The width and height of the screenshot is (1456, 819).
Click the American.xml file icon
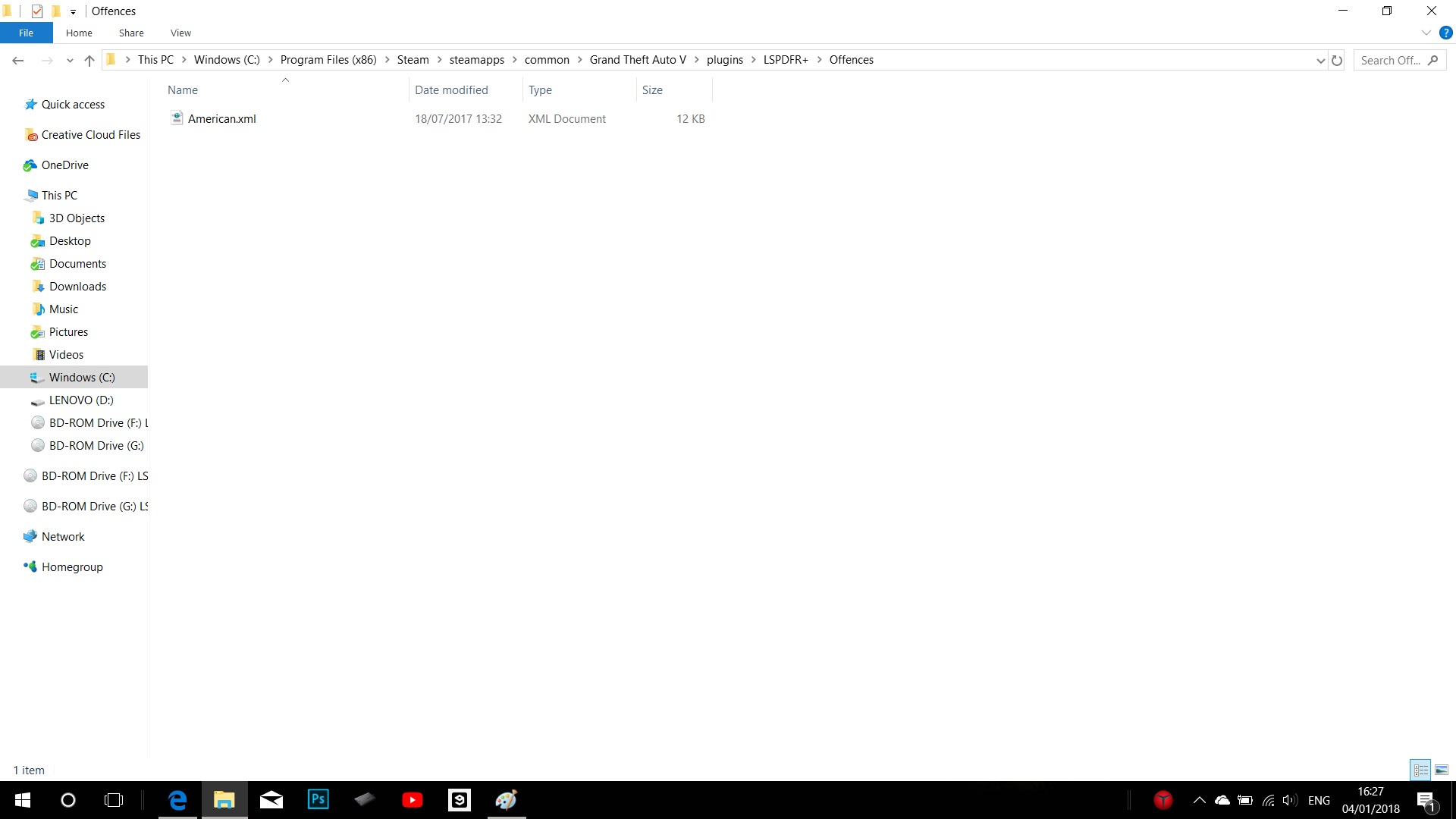click(177, 118)
